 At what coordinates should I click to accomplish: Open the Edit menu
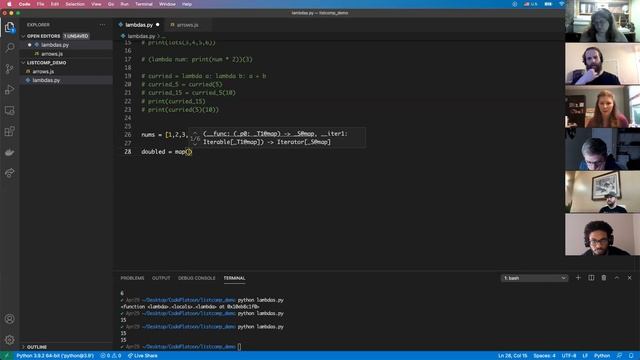click(55, 4)
